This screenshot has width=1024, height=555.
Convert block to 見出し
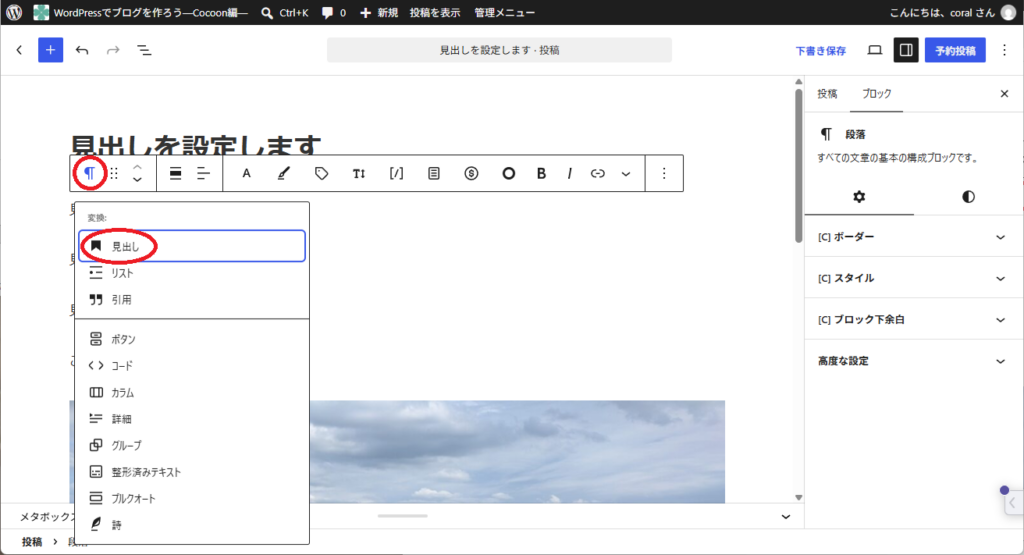click(192, 246)
